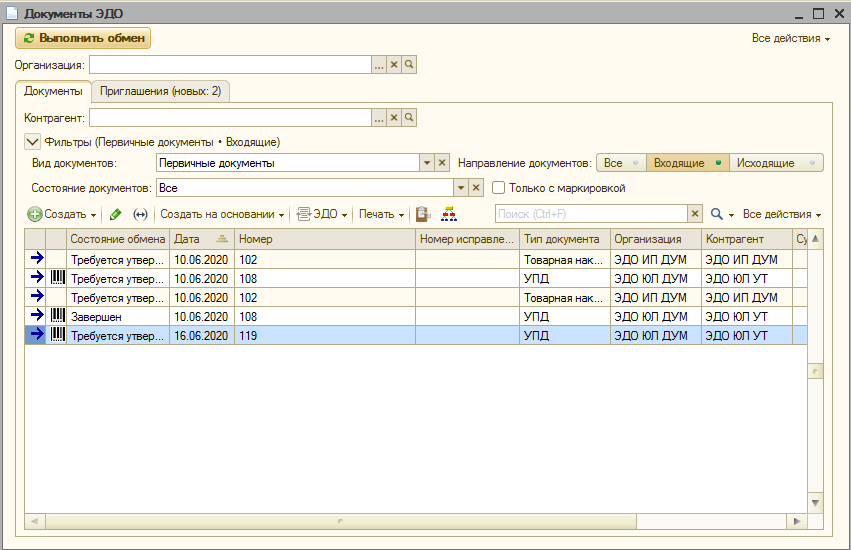The height and width of the screenshot is (550, 851).
Task: Click barcode icon in row 119
Action: 58,334
